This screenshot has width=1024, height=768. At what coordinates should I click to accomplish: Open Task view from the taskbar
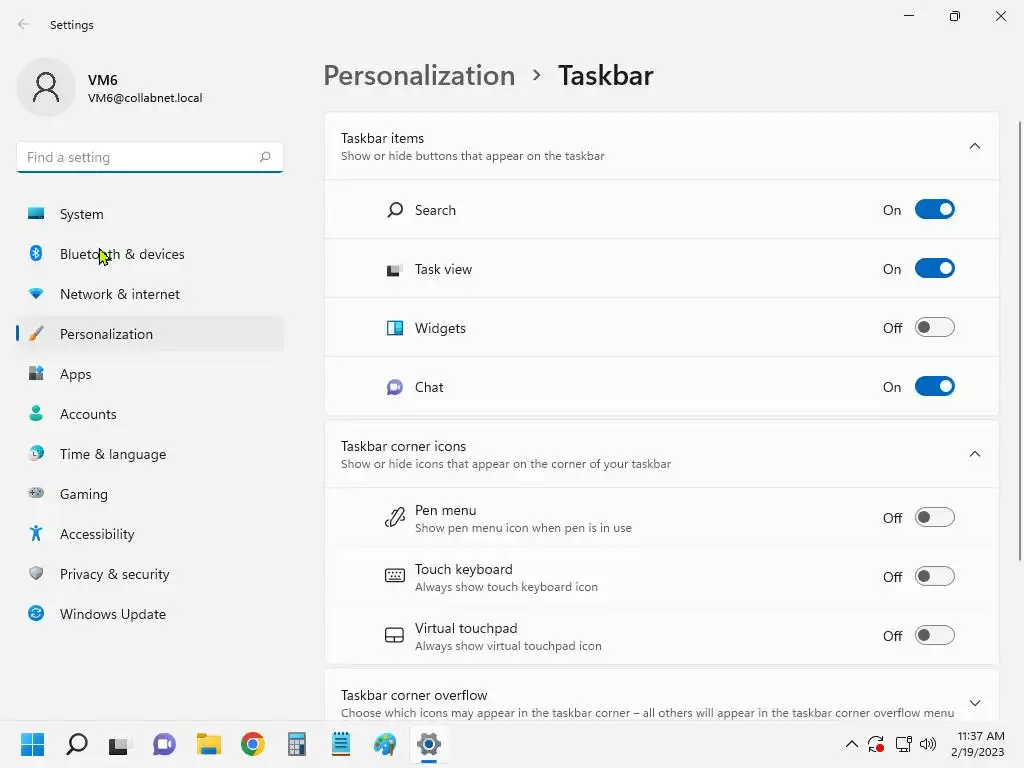[x=120, y=744]
